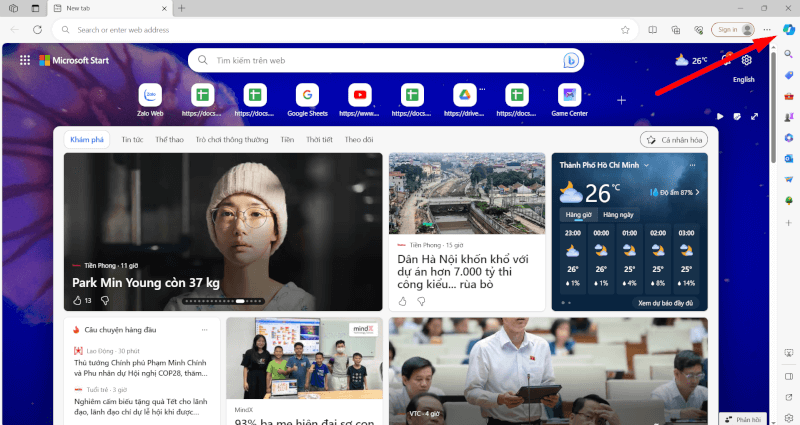
Task: Add page to favorites with star icon
Action: [x=625, y=30]
